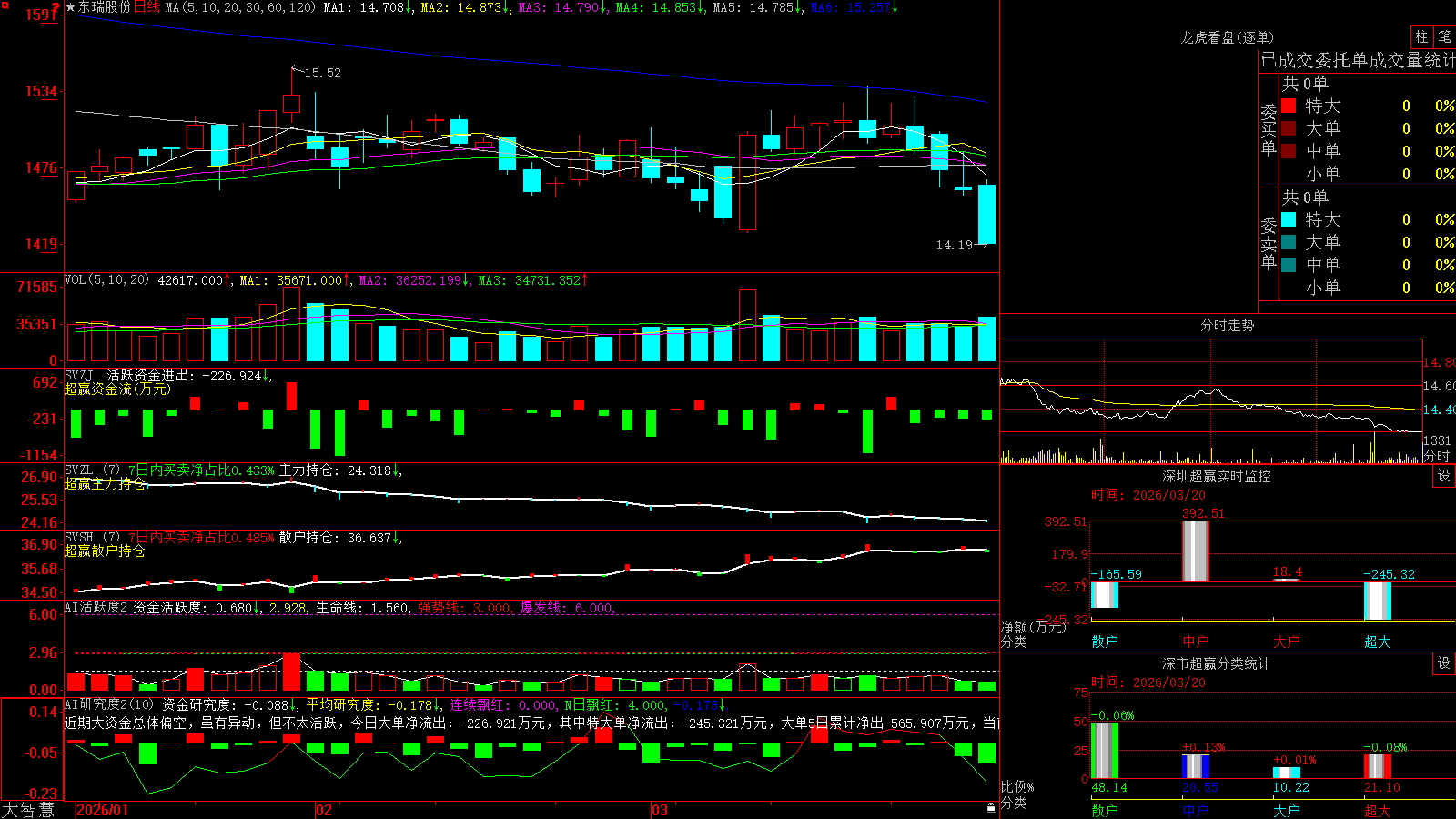Screen dimensions: 1456x819
Task: Click the MA(5,10,20,30,60,120) indicator label
Action: (241, 7)
